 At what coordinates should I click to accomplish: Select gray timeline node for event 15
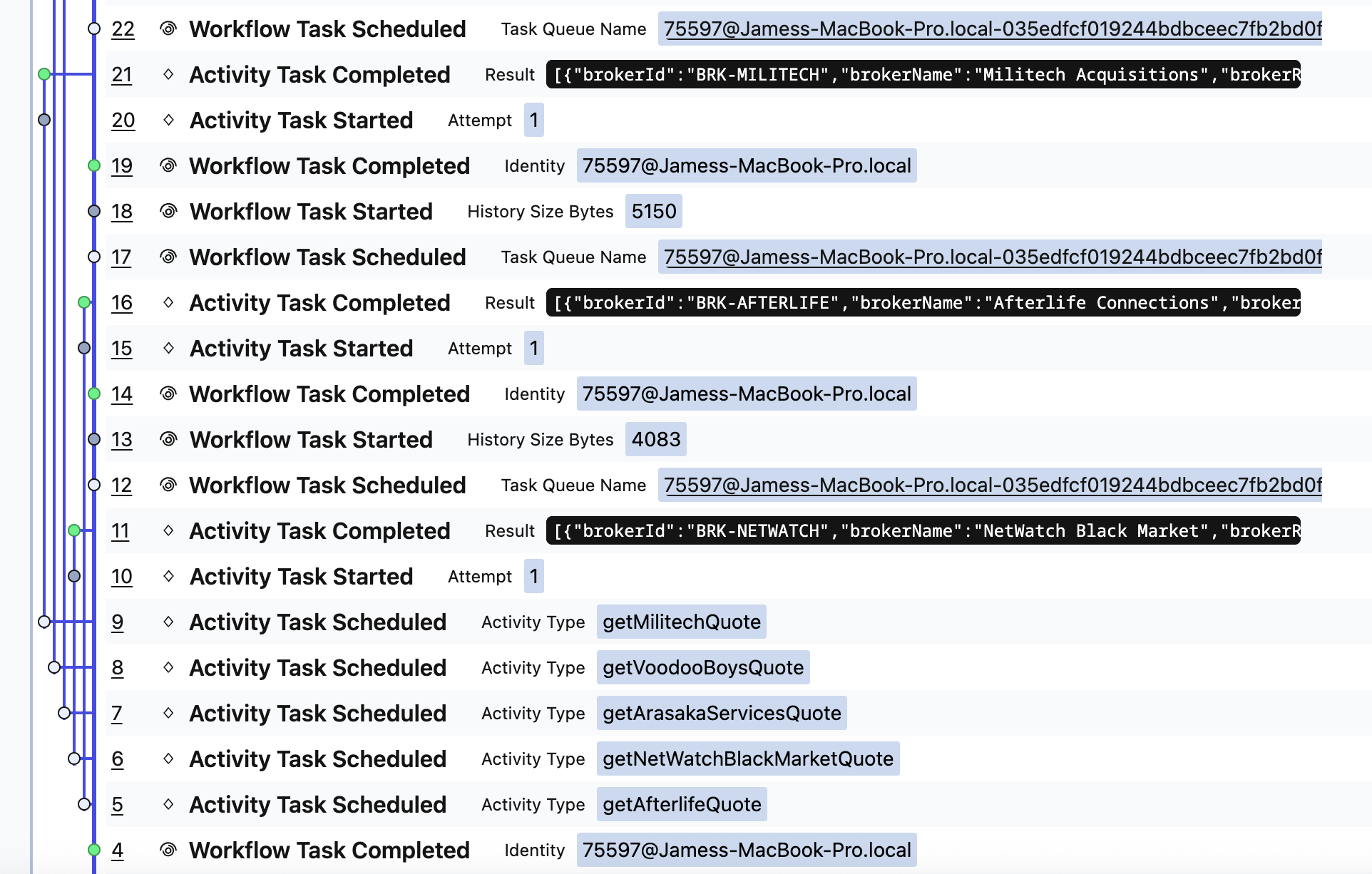[84, 348]
